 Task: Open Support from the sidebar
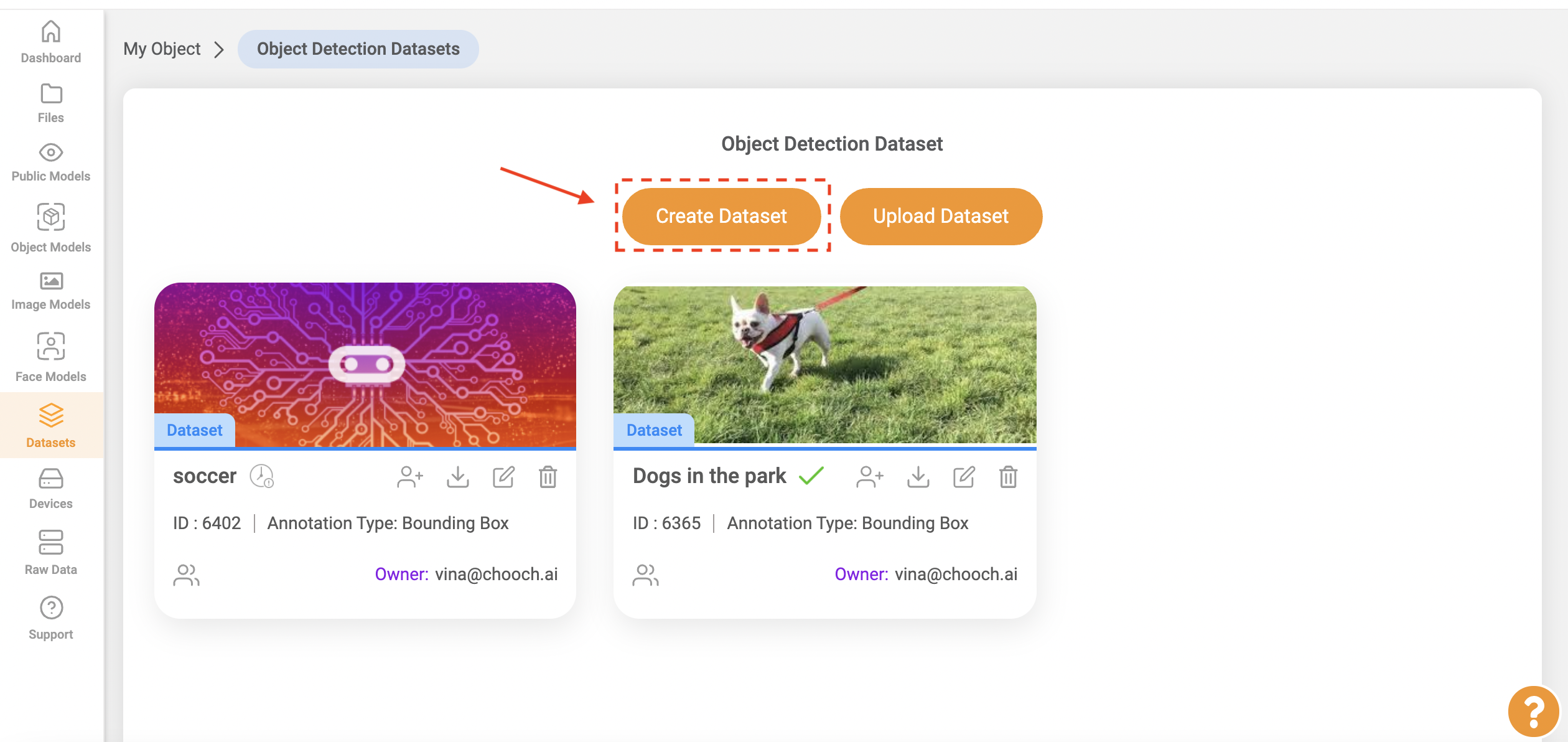(x=51, y=618)
